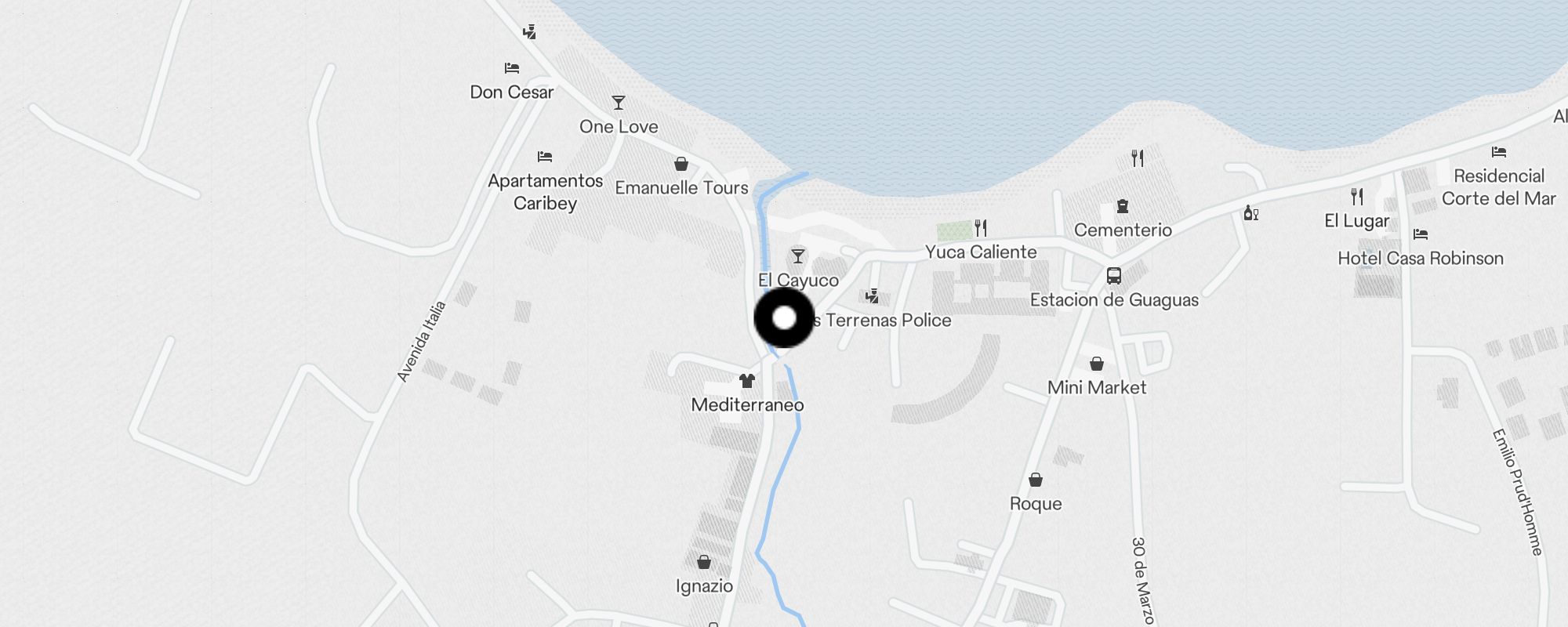Click the El Lugar restaurant icon
Viewport: 1568px width, 627px height.
tap(1357, 197)
